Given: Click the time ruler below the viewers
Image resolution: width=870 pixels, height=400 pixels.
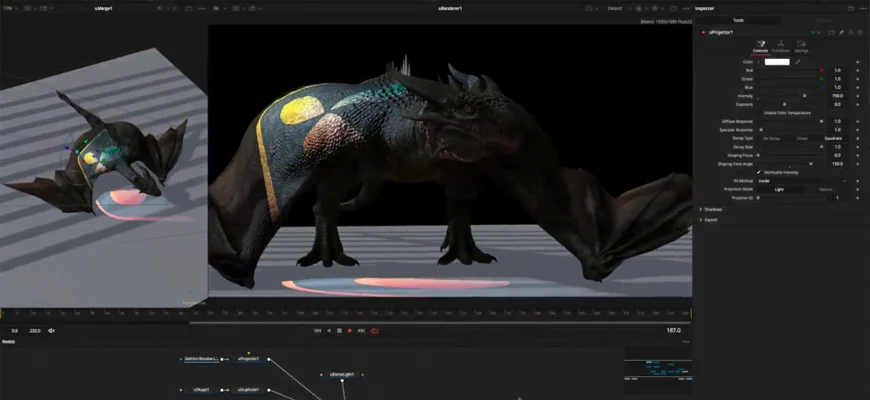Looking at the screenshot, I should pyautogui.click(x=346, y=314).
